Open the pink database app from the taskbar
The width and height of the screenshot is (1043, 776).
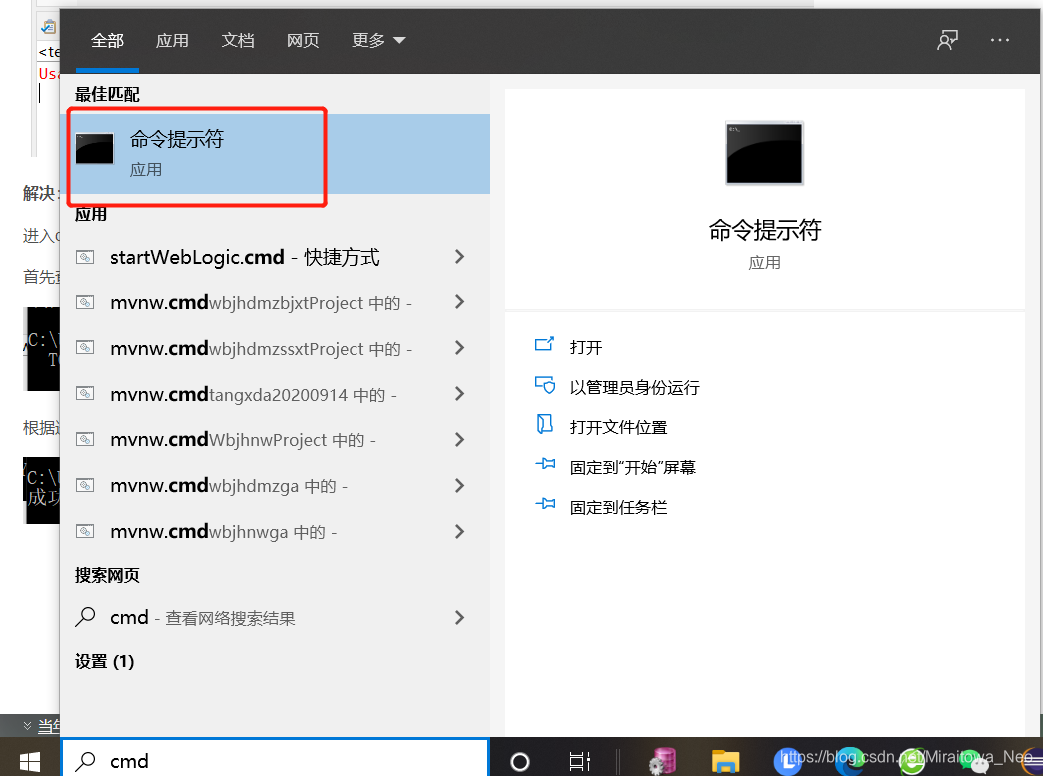tap(661, 761)
